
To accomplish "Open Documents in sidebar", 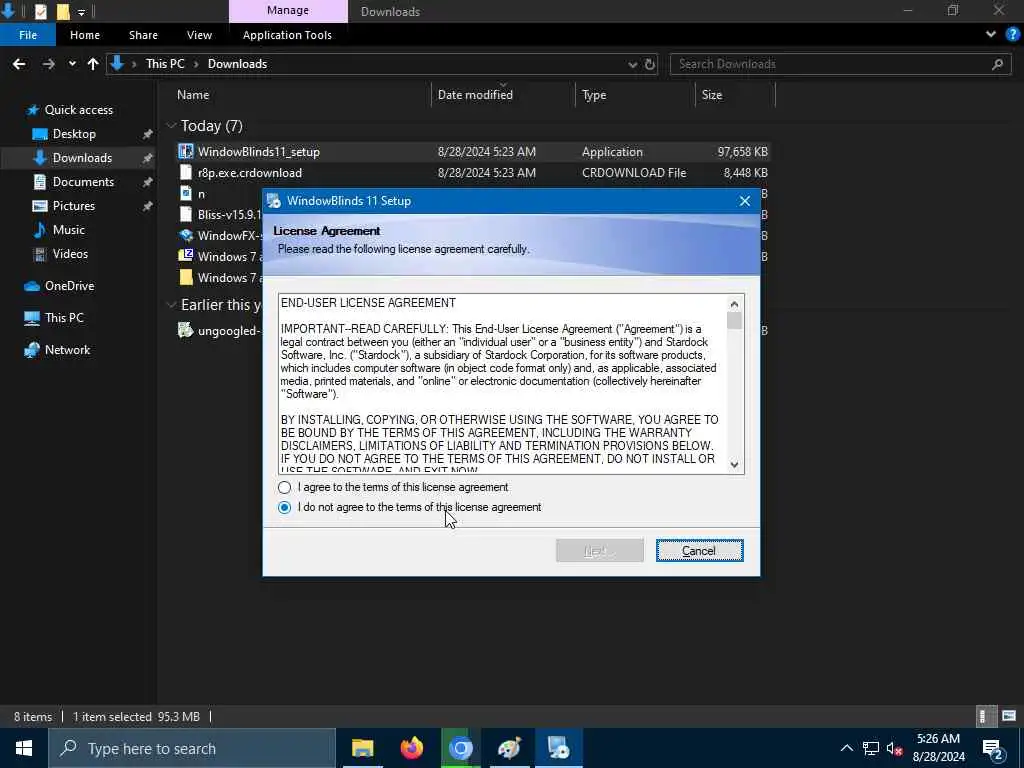I will point(83,182).
